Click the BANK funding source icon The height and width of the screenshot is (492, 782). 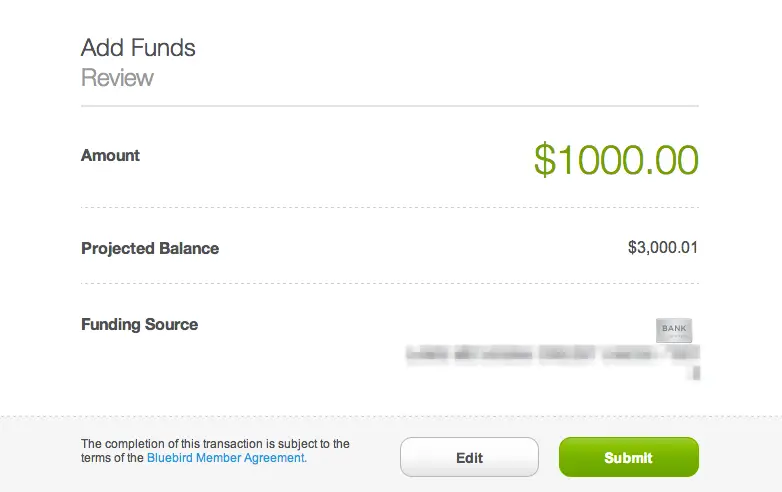pyautogui.click(x=674, y=330)
